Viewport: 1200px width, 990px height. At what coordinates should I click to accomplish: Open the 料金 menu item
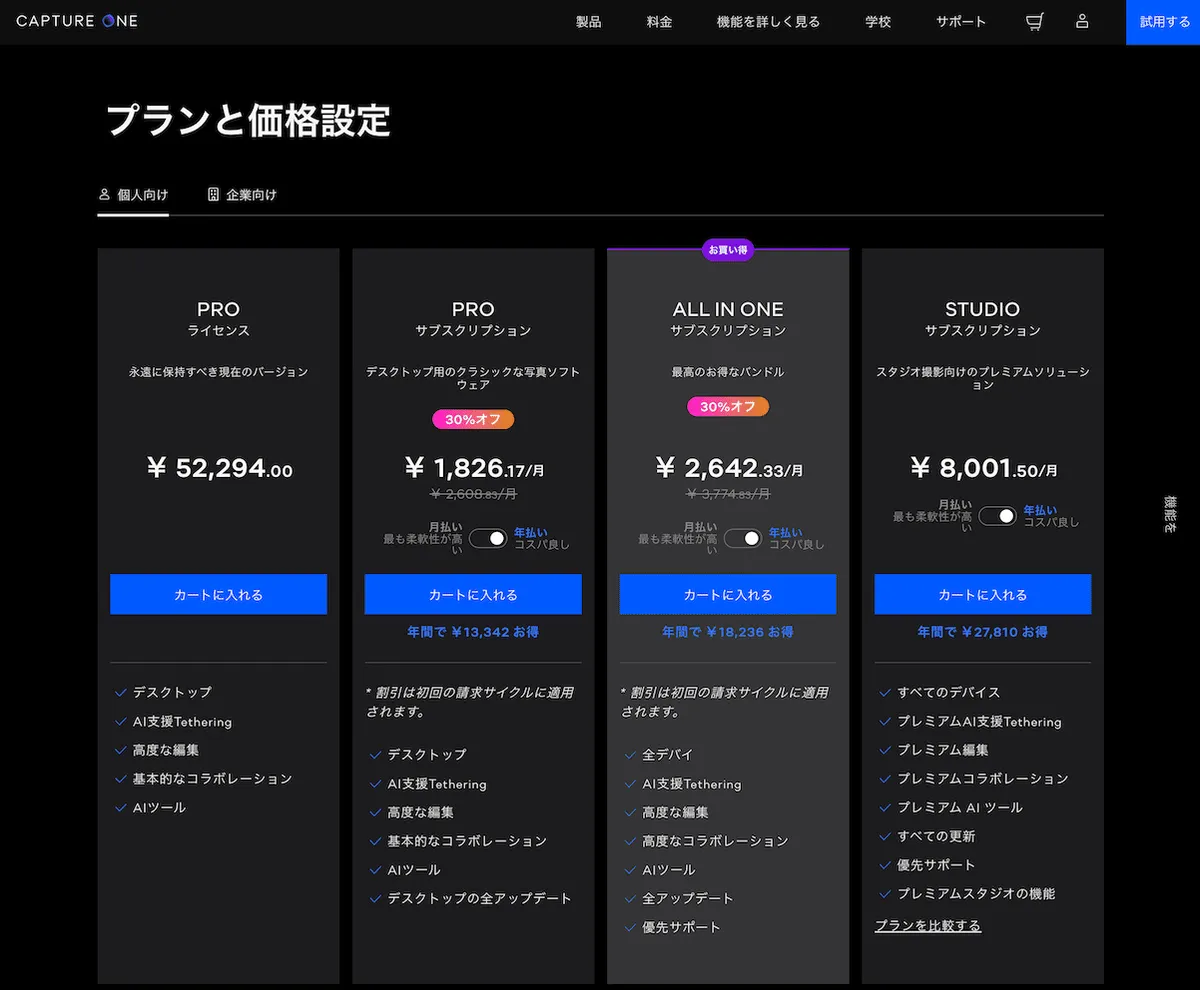(659, 22)
